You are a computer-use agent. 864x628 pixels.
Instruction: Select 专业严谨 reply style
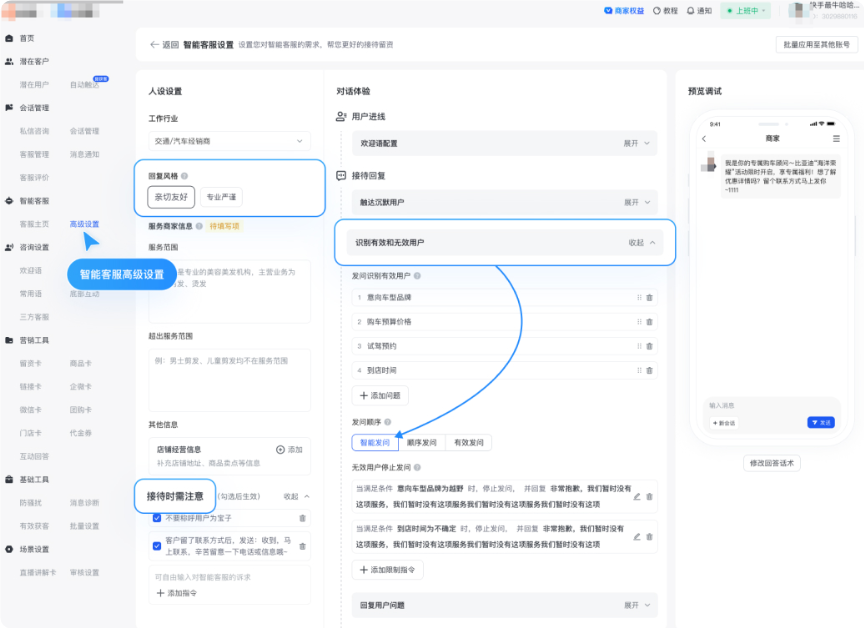(x=221, y=197)
